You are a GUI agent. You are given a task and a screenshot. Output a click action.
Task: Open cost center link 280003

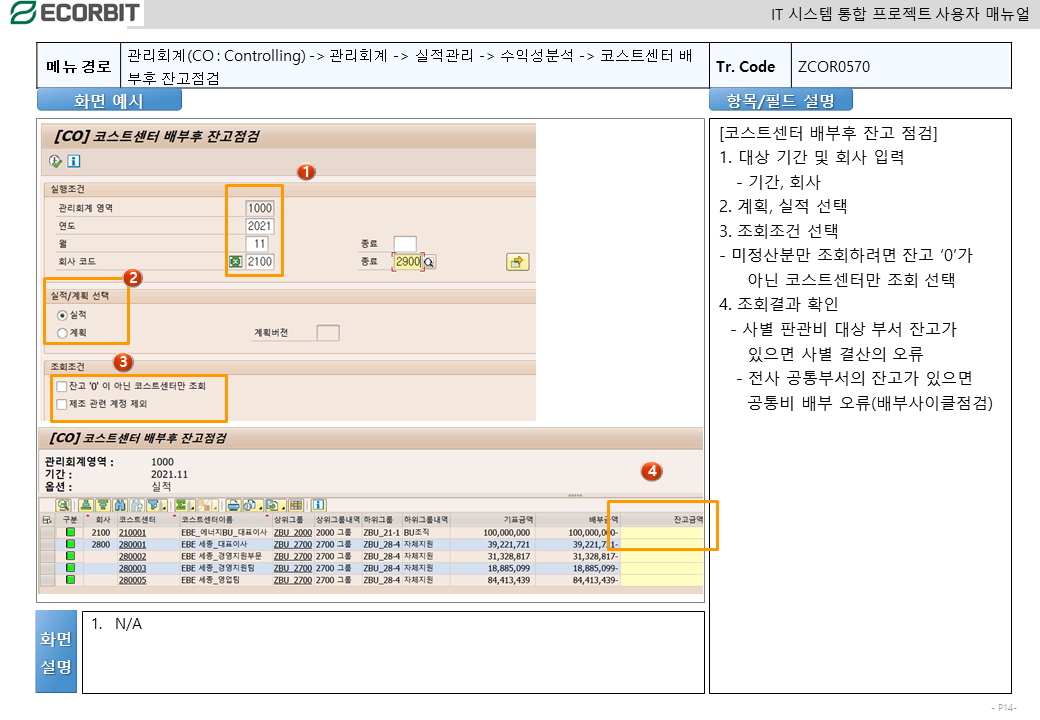coord(133,568)
